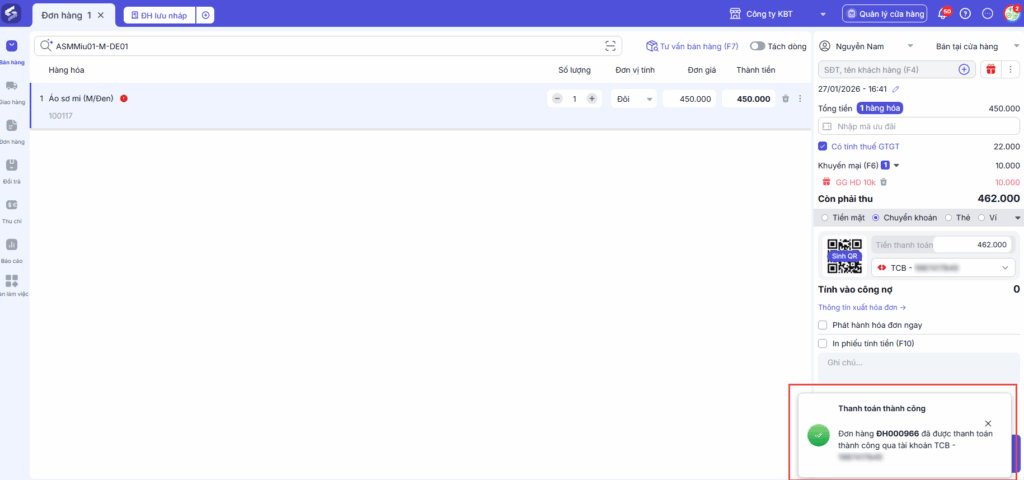The height and width of the screenshot is (480, 1024).
Task: Open the three-dot menu beside gift button
Action: click(x=1010, y=69)
